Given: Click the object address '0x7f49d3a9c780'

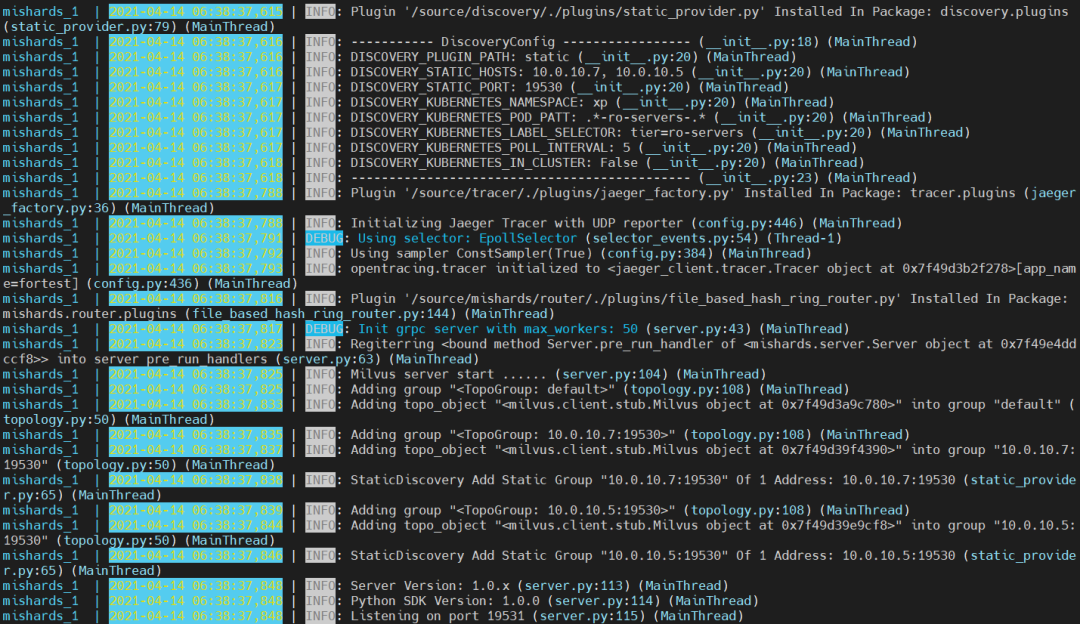Looking at the screenshot, I should (x=838, y=406).
